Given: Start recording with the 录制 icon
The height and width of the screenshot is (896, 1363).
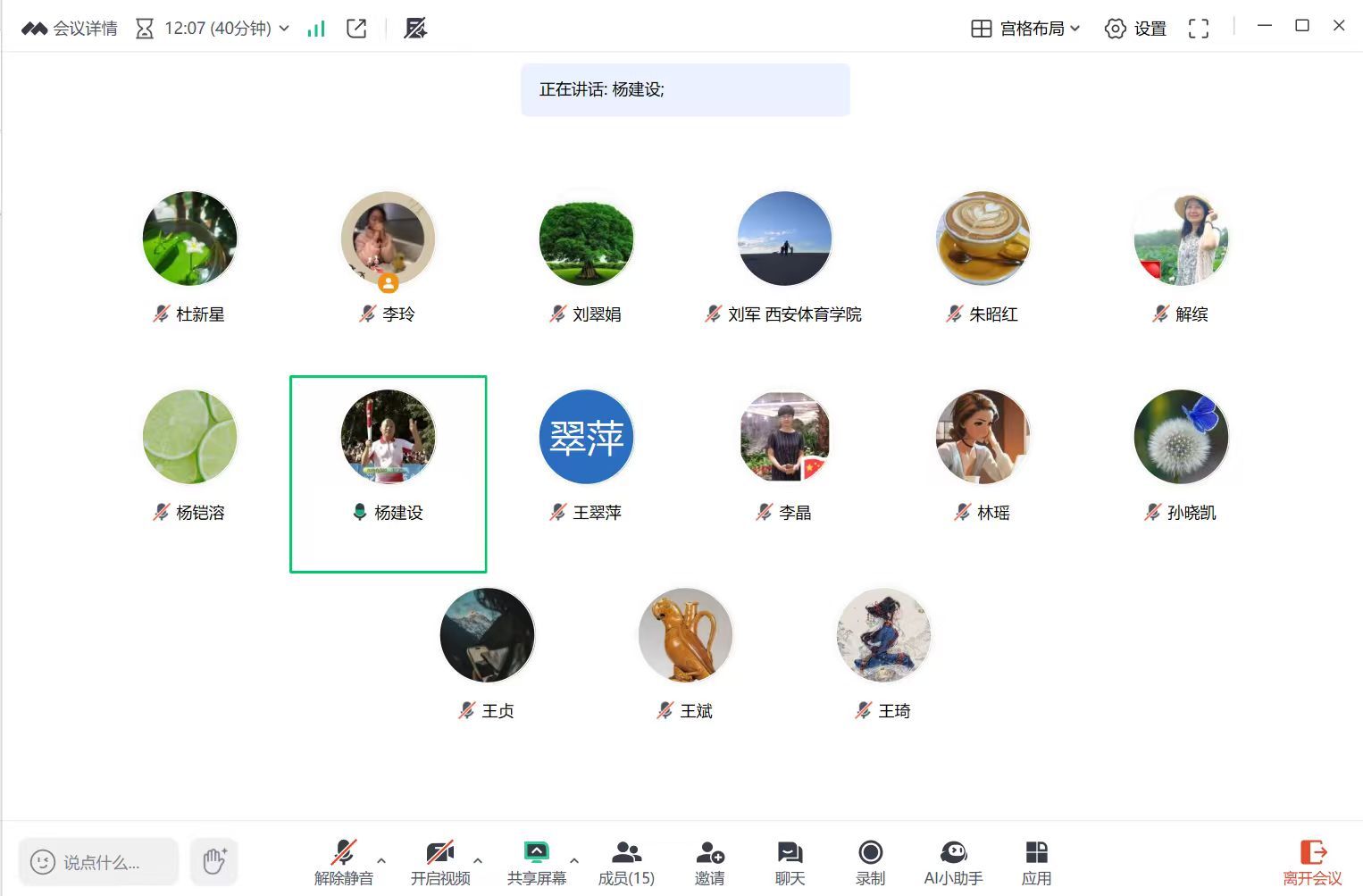Looking at the screenshot, I should [870, 852].
